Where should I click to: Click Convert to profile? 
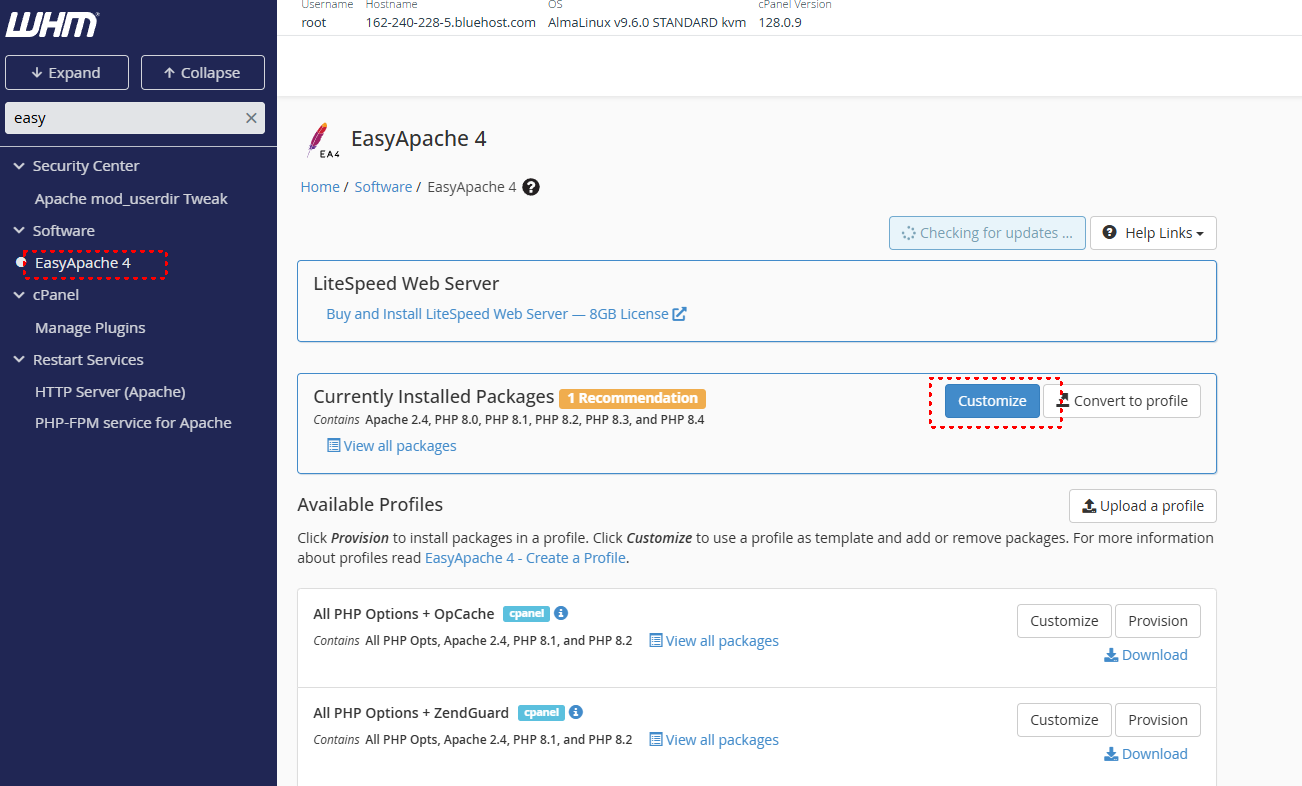point(1122,401)
